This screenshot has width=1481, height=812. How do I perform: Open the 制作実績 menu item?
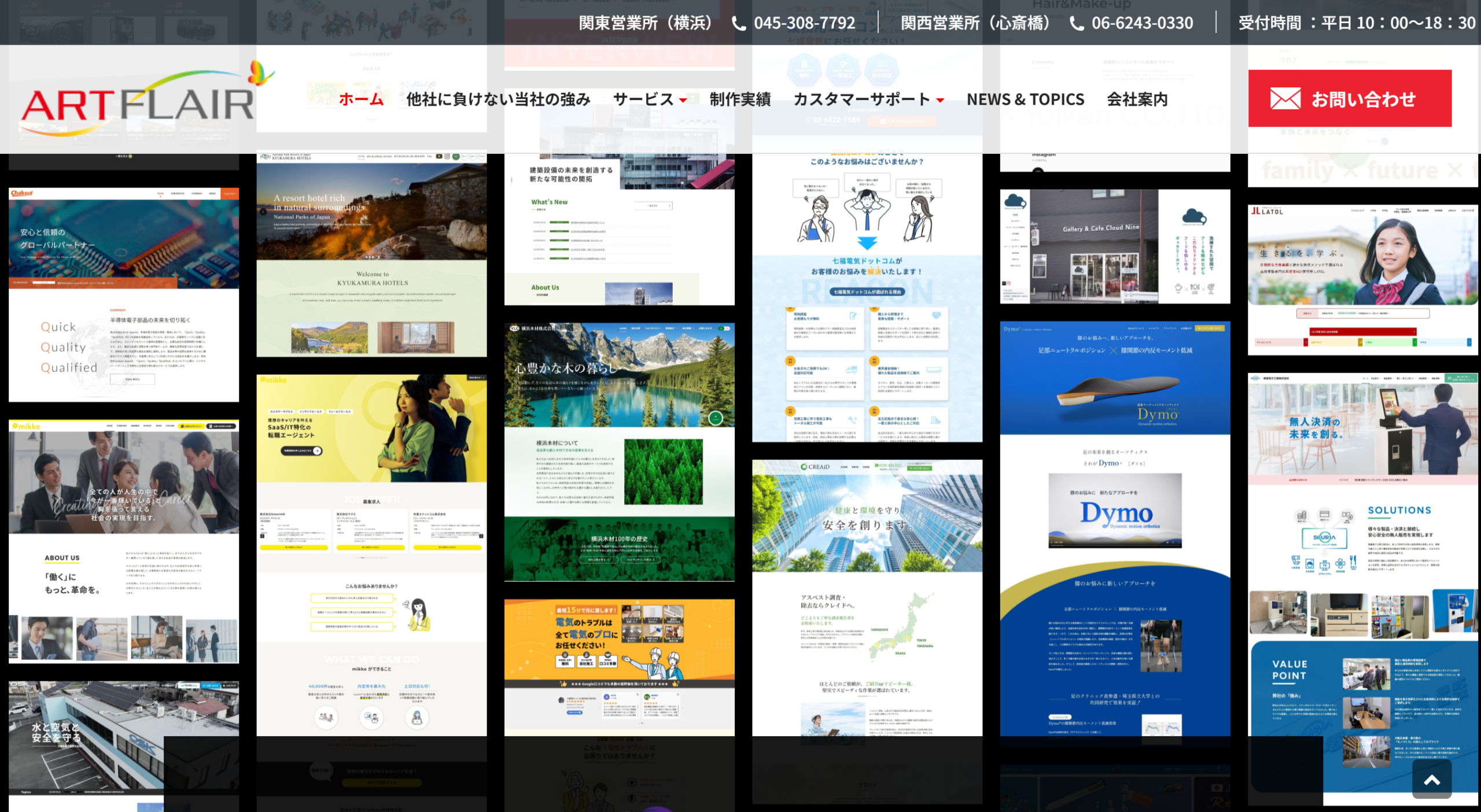740,99
